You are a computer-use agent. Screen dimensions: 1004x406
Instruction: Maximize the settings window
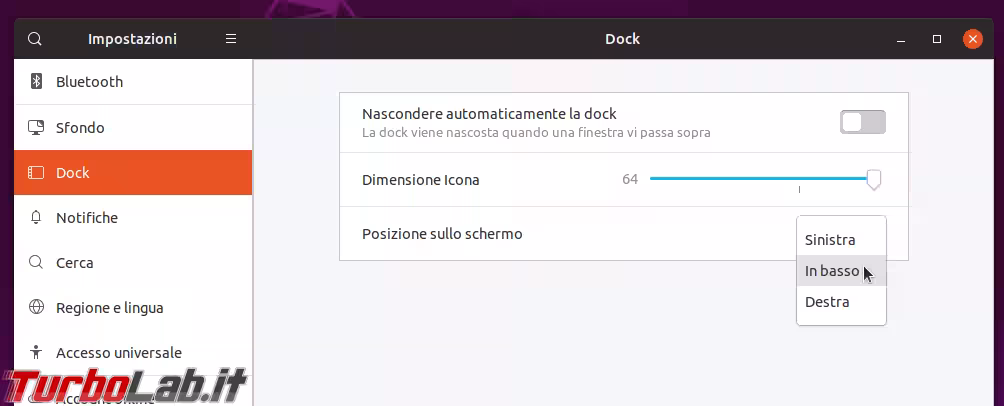(937, 39)
